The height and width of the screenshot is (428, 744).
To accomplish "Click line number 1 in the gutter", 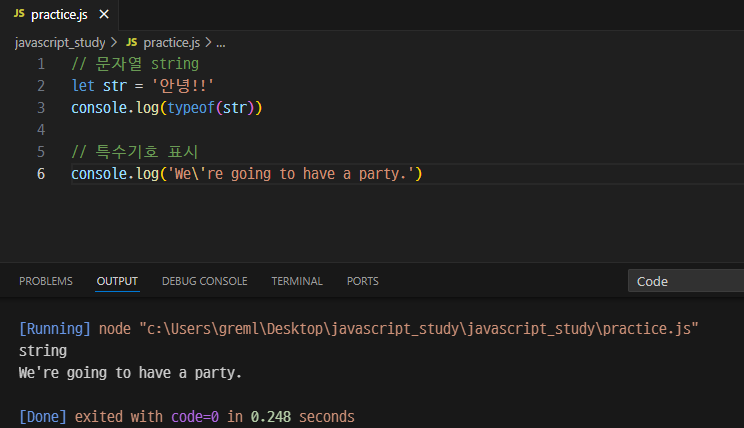I will (41, 64).
